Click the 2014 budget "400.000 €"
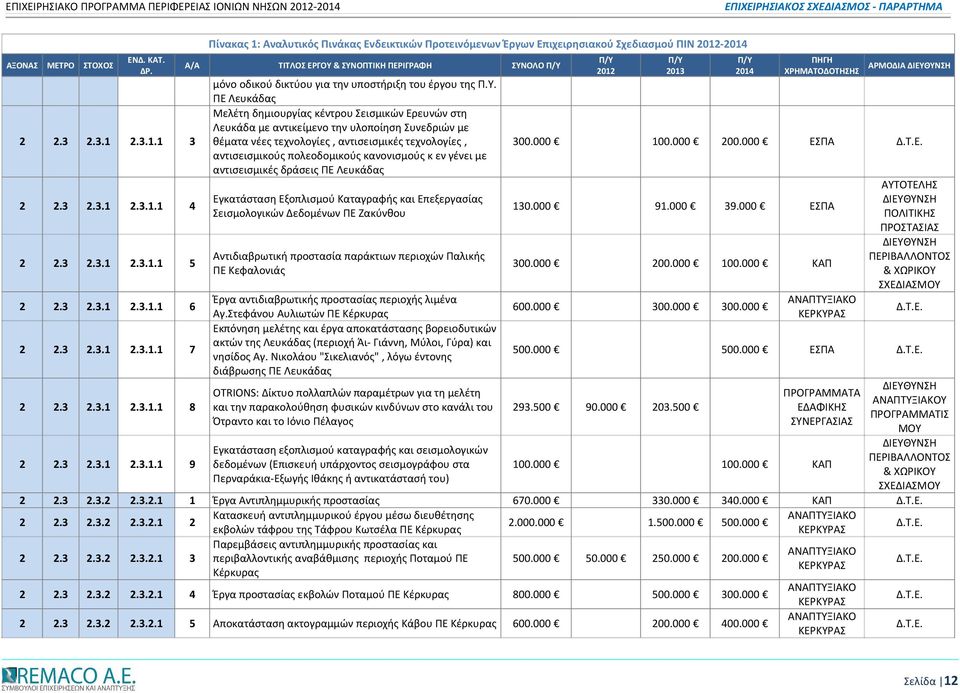 click(744, 624)
